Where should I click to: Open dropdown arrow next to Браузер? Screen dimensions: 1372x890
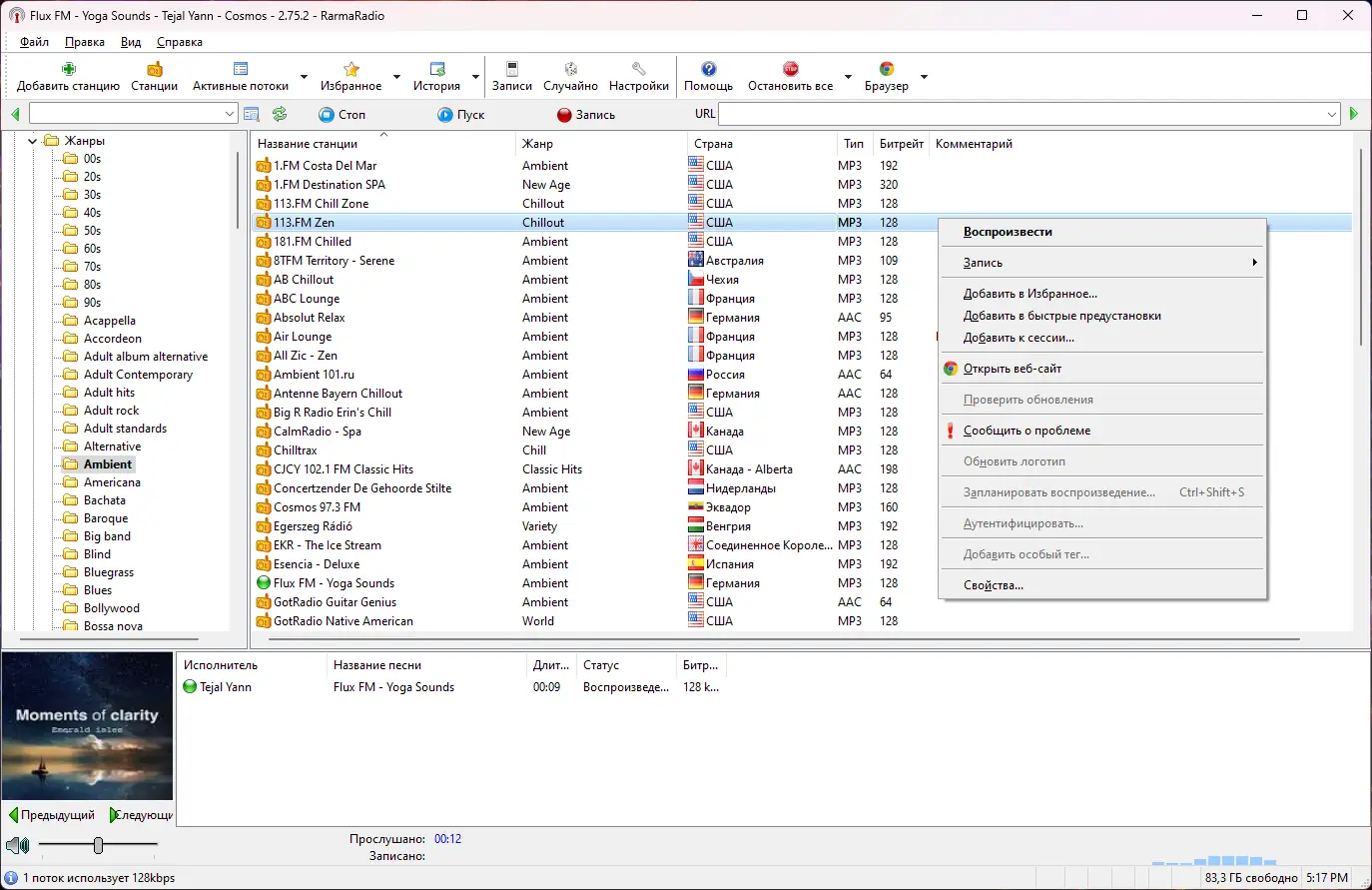click(924, 77)
